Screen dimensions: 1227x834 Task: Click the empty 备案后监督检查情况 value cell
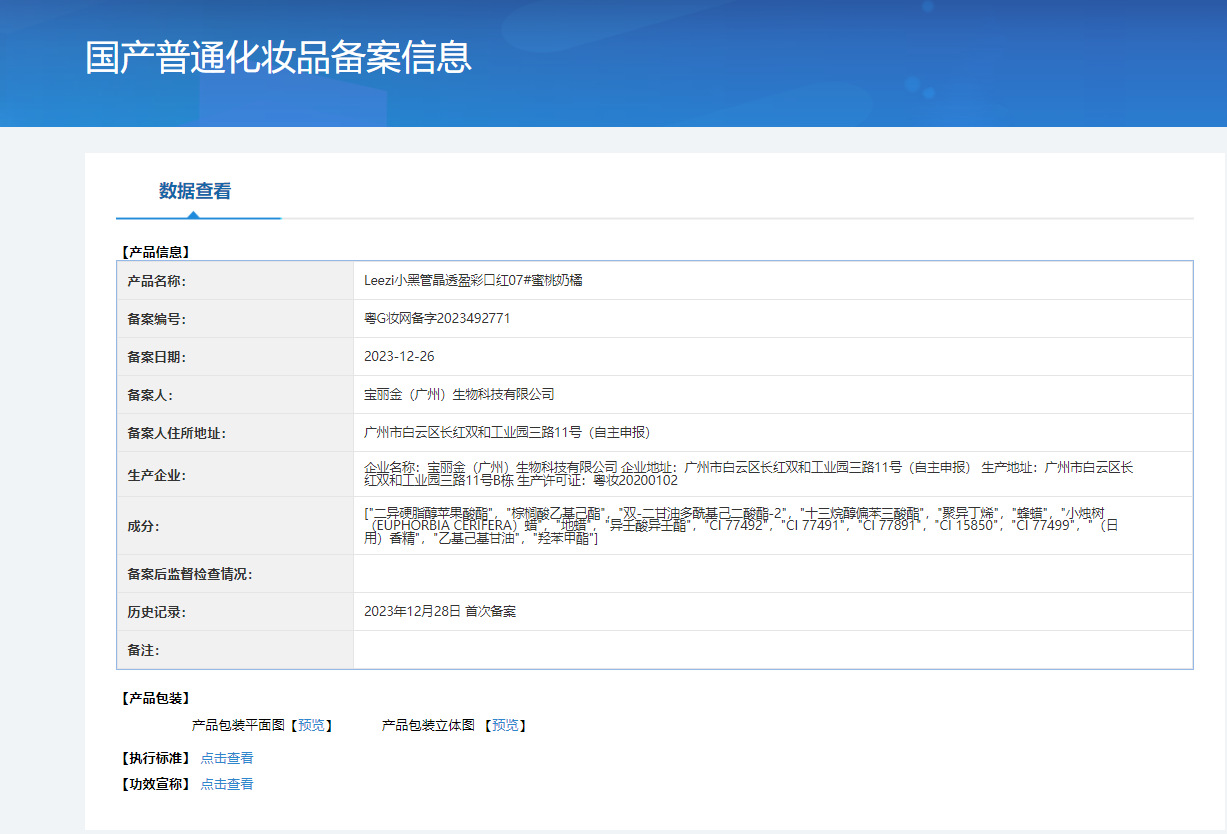pos(772,574)
